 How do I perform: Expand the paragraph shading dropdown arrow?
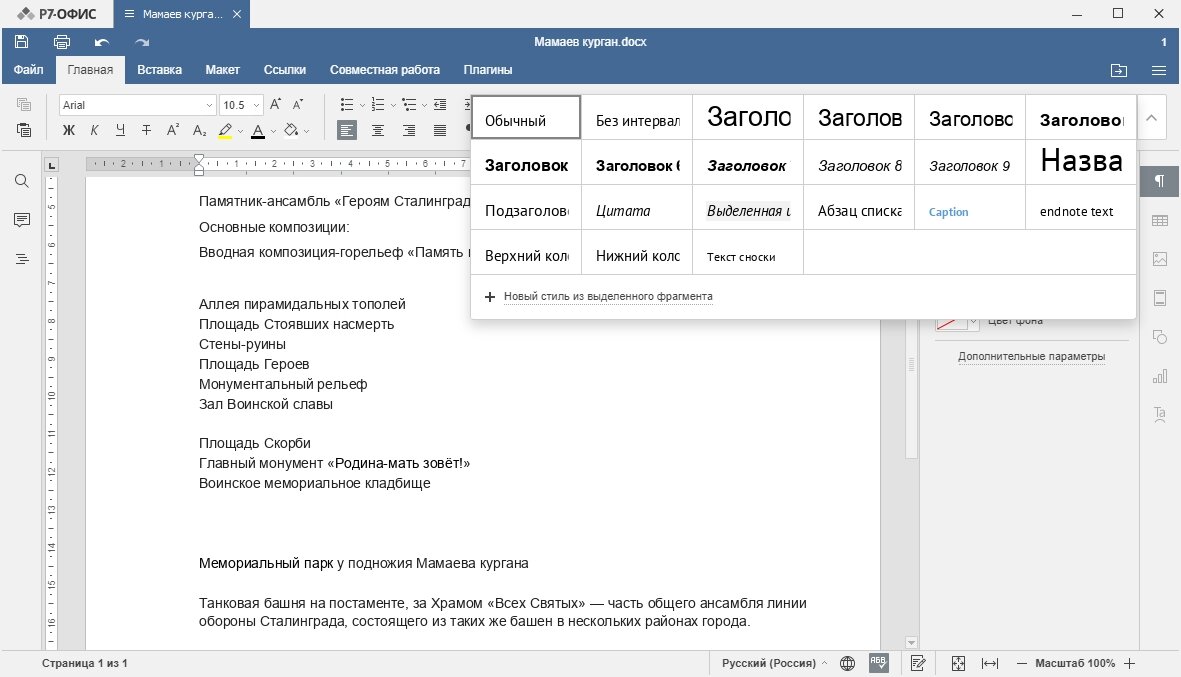click(x=307, y=131)
